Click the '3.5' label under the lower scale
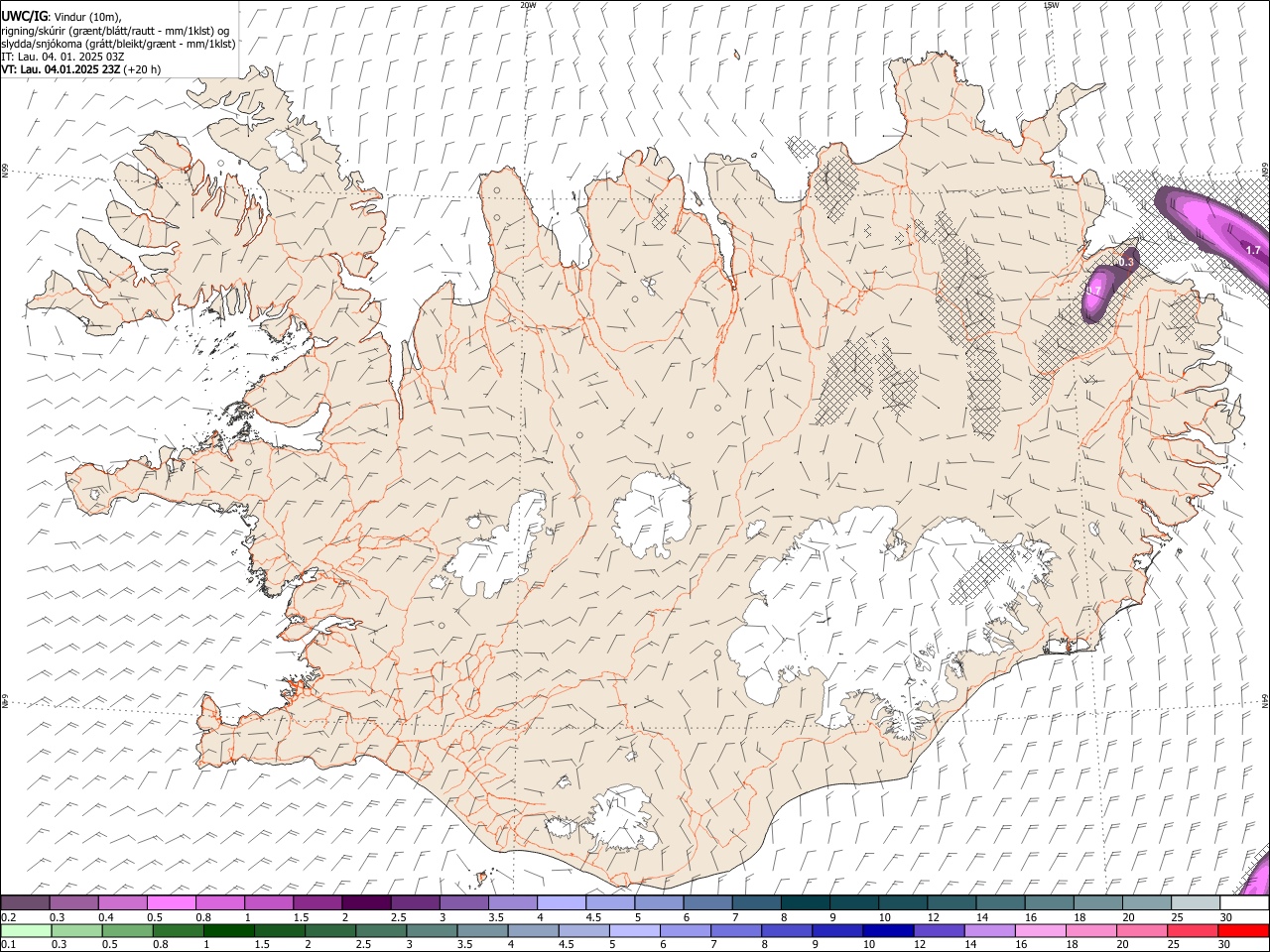1270x952 pixels. coord(463,945)
